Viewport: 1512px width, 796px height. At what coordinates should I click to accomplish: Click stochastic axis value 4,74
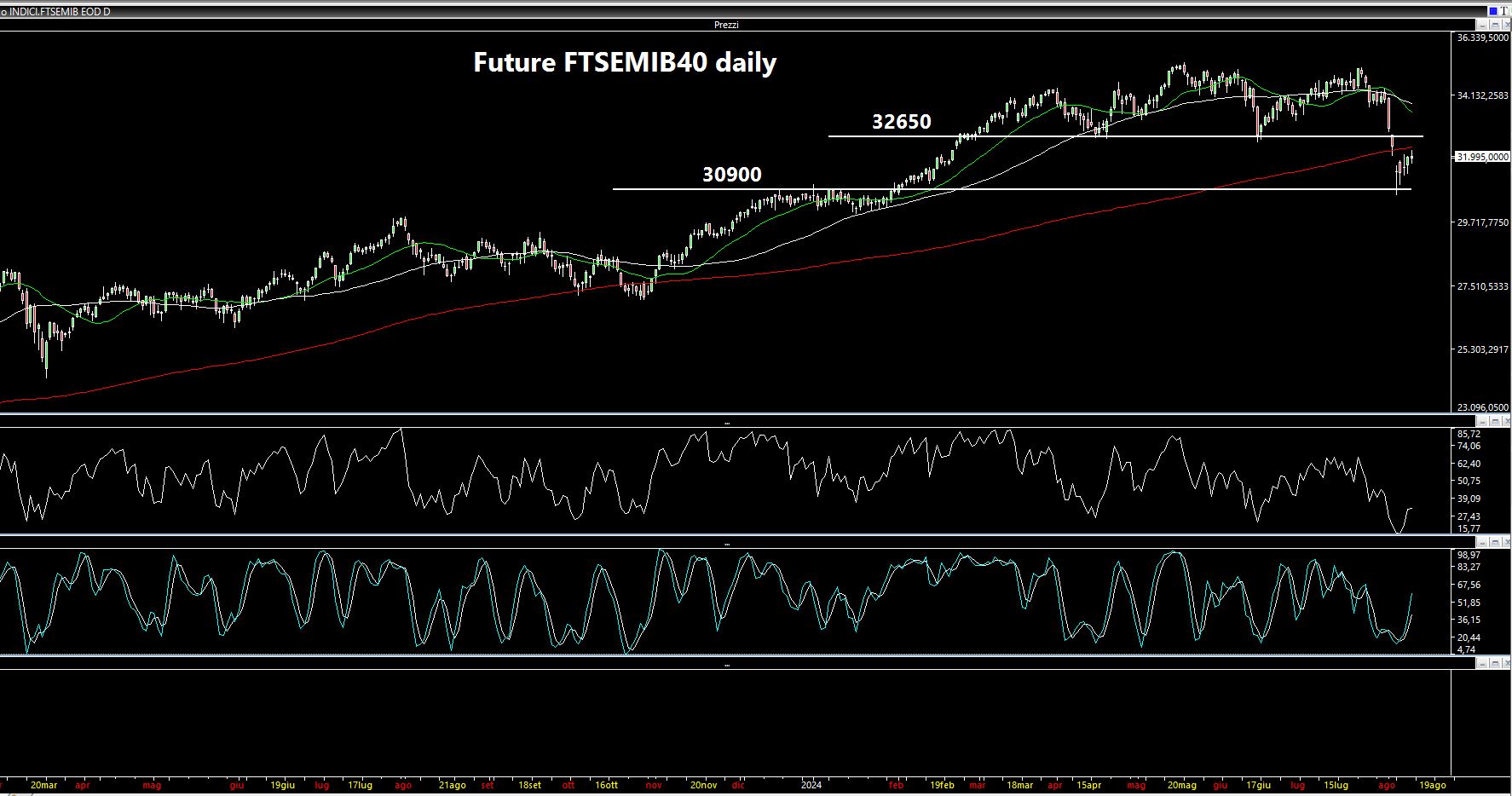click(1466, 649)
